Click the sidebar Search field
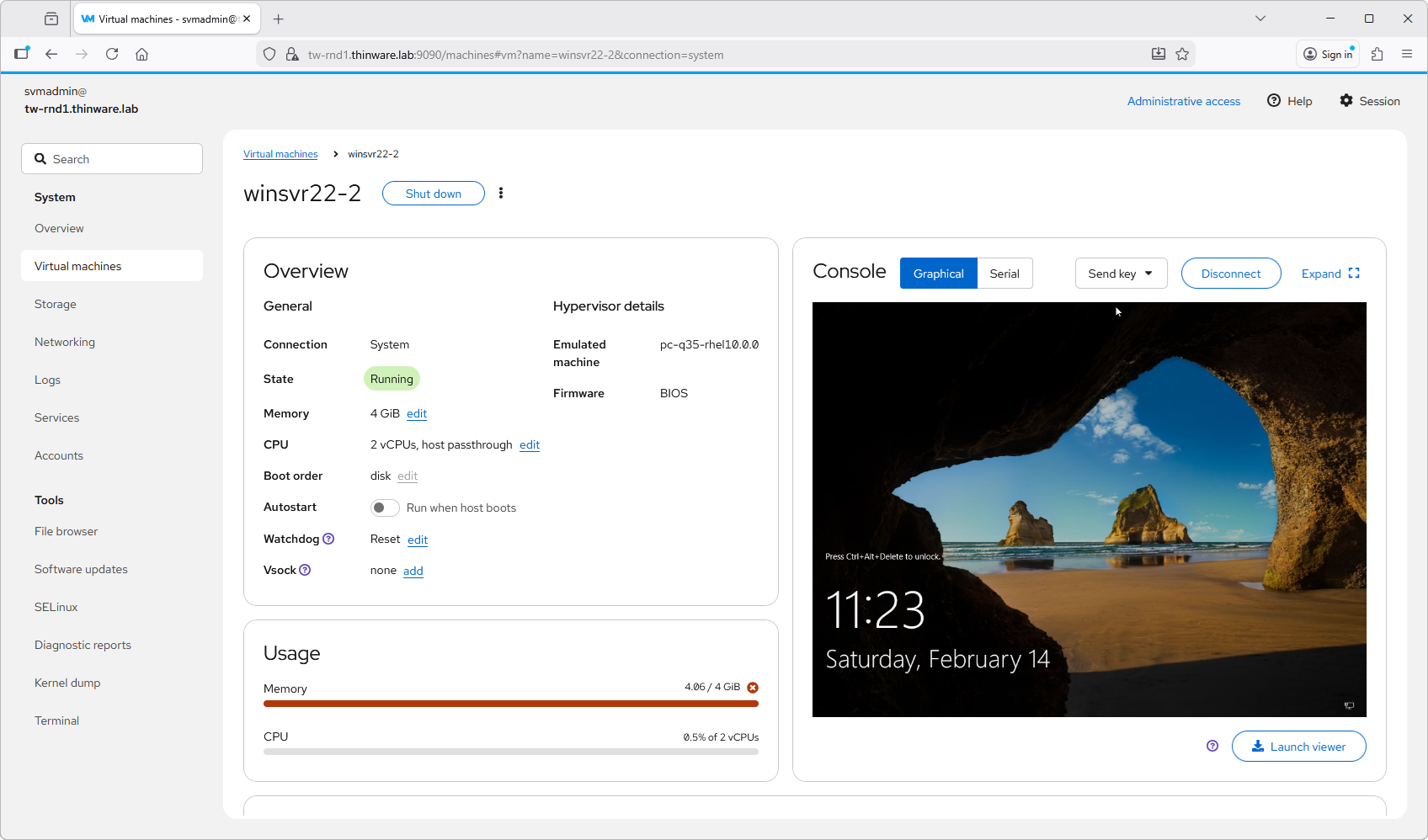1428x840 pixels. [x=112, y=159]
